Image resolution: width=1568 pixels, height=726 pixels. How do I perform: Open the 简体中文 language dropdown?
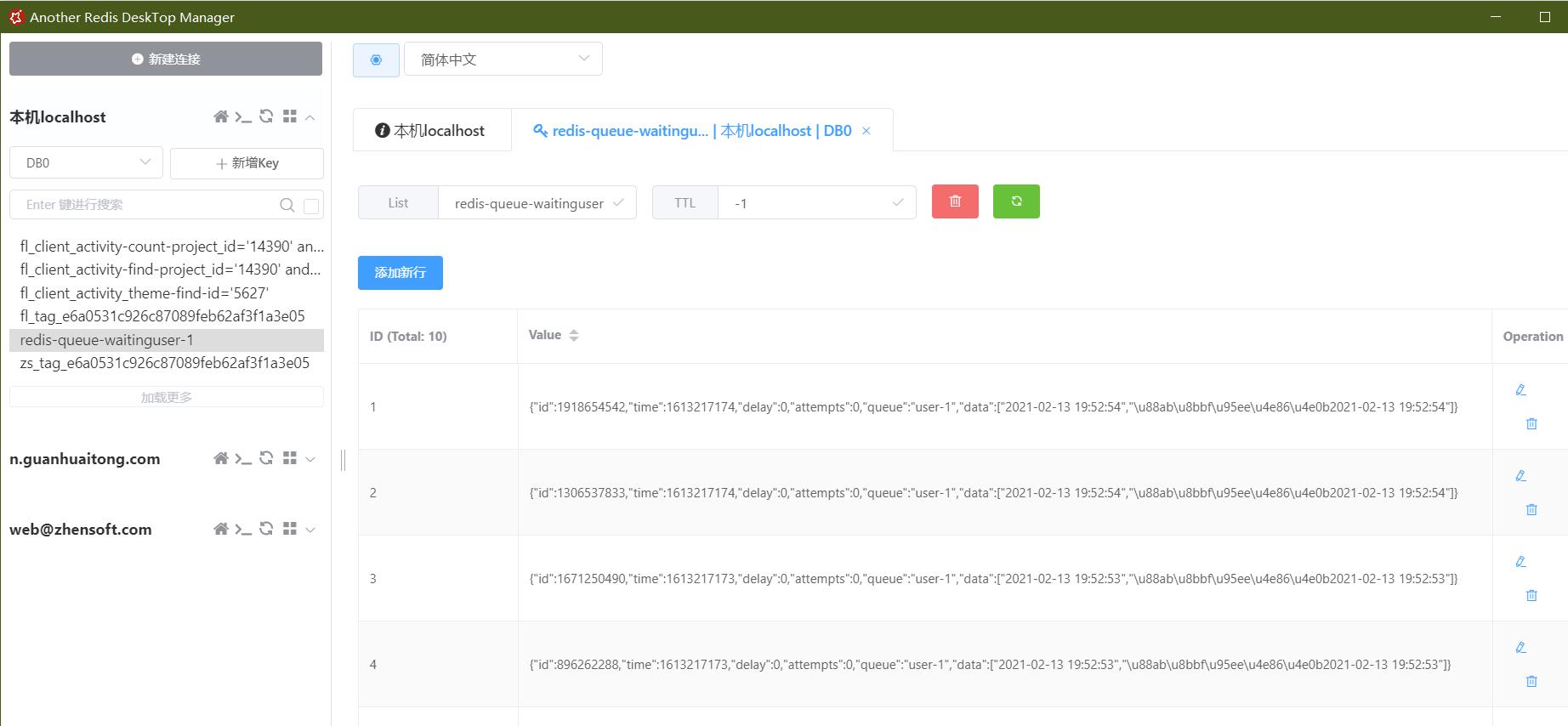pyautogui.click(x=503, y=60)
